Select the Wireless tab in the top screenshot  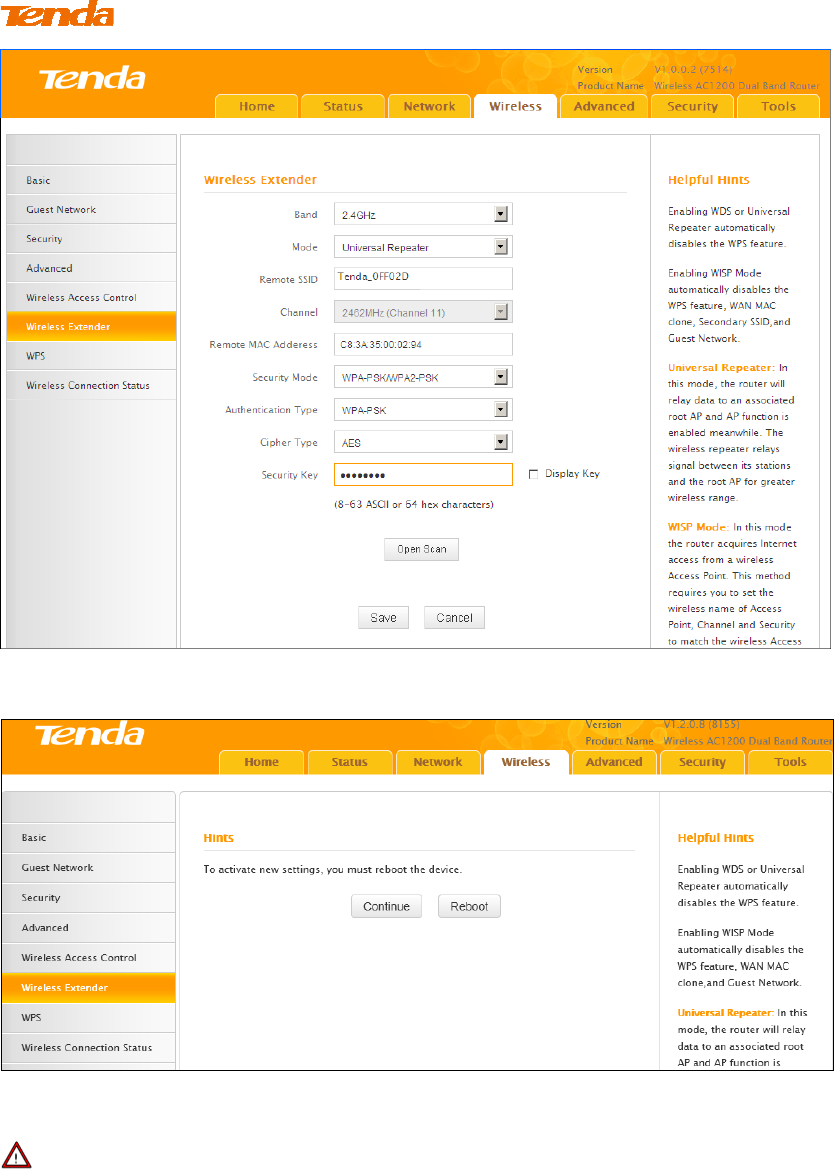point(516,106)
